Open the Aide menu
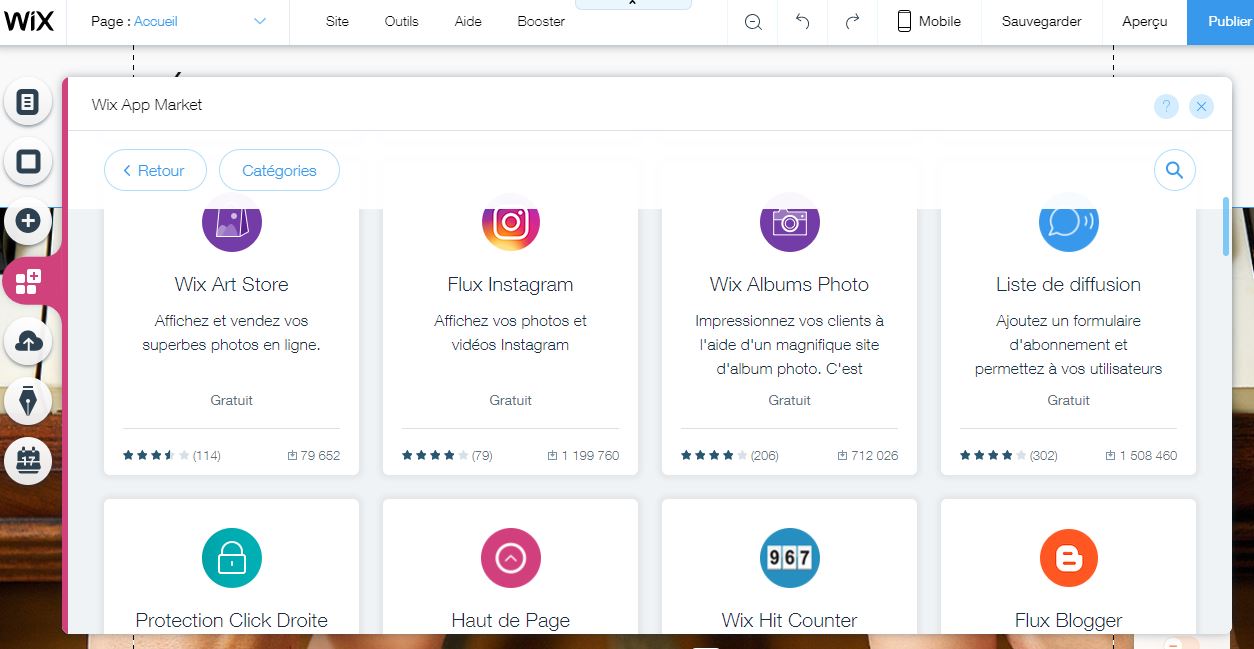The width and height of the screenshot is (1254, 649). [x=468, y=21]
